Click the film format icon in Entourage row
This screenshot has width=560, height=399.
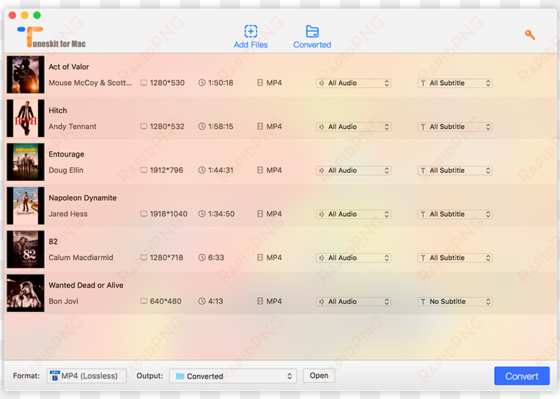pyautogui.click(x=260, y=170)
